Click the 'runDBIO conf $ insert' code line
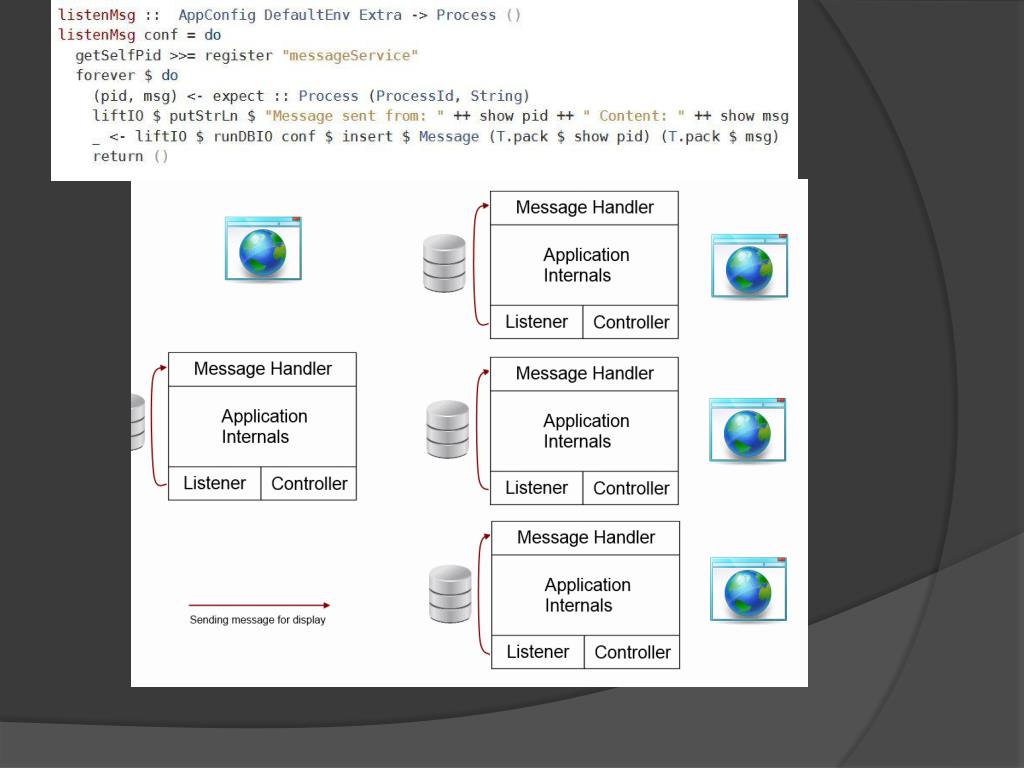This screenshot has width=1024, height=768. click(x=436, y=136)
